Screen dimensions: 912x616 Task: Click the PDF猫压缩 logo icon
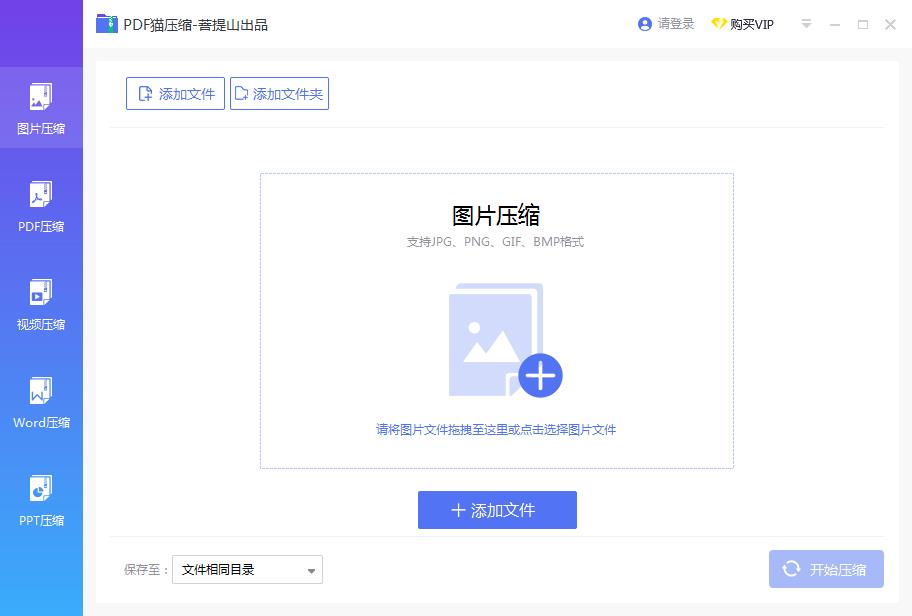tap(107, 23)
